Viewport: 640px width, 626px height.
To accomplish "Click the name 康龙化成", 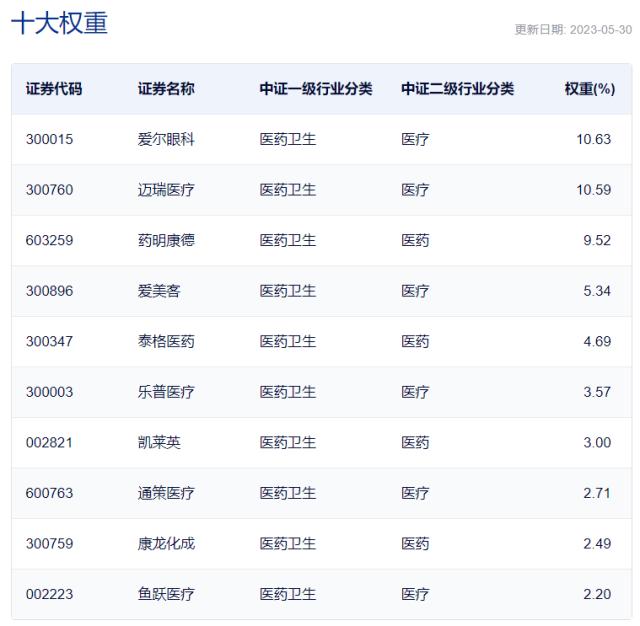I will point(166,544).
